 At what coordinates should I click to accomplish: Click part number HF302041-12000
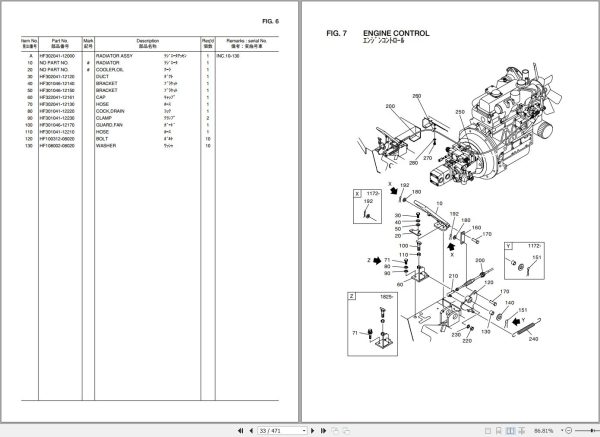point(57,56)
